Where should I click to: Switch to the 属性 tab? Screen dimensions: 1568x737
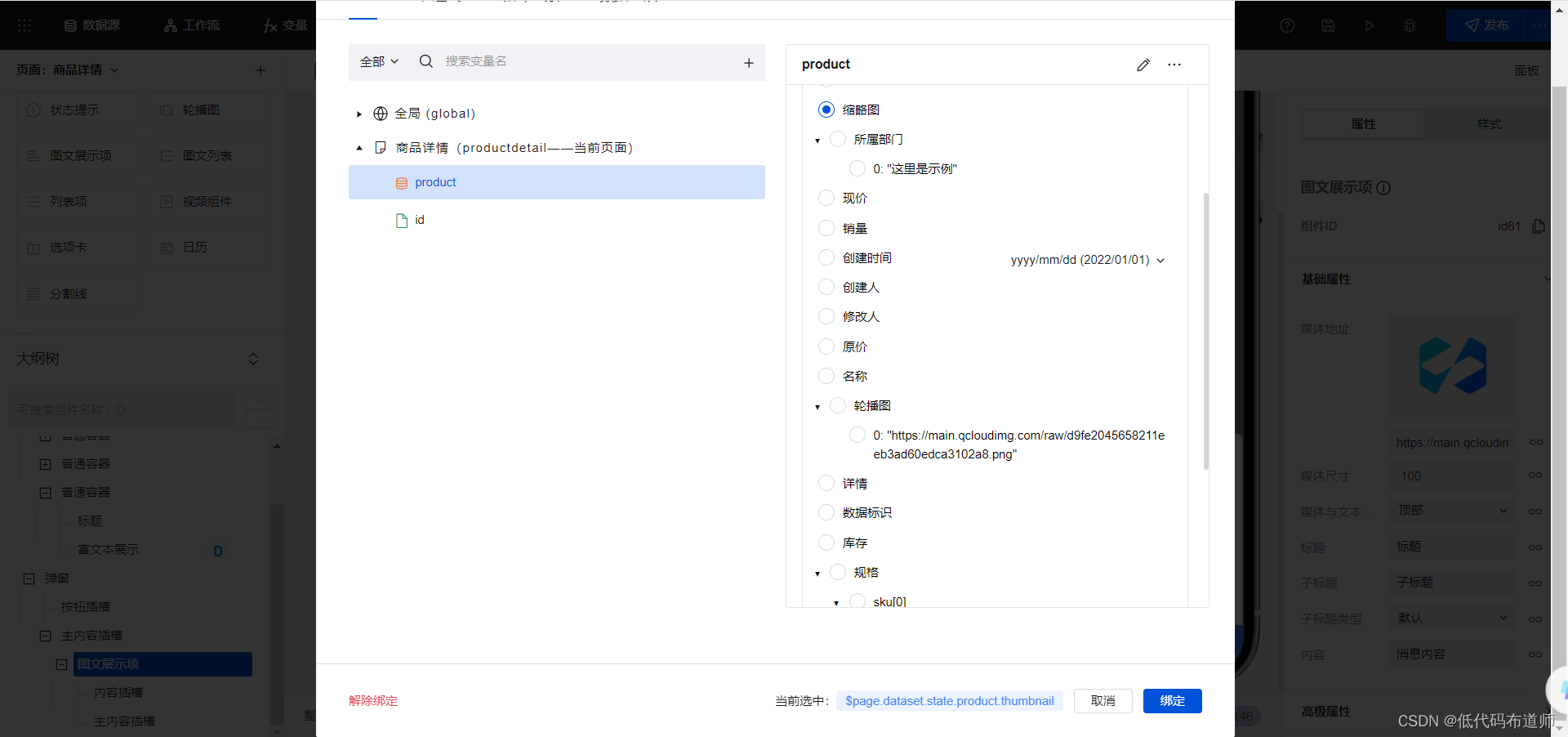1363,124
